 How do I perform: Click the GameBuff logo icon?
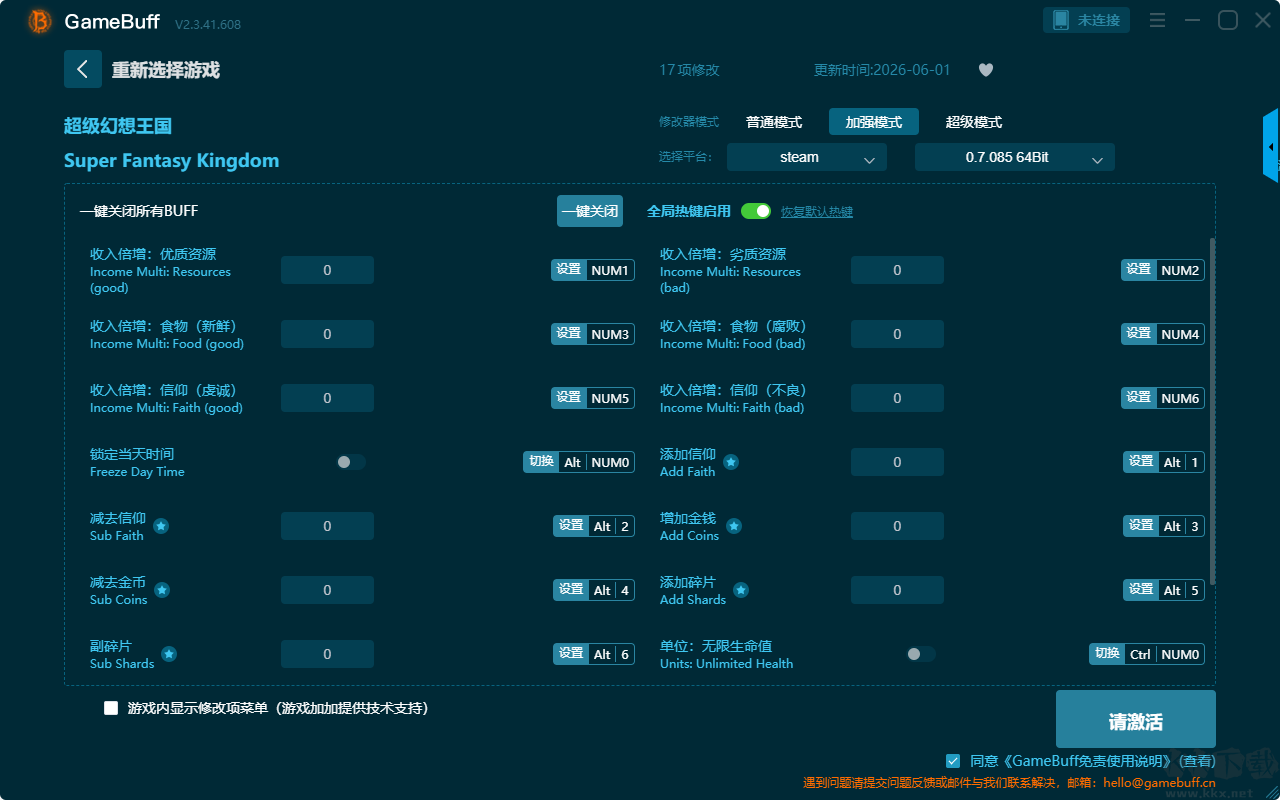40,21
